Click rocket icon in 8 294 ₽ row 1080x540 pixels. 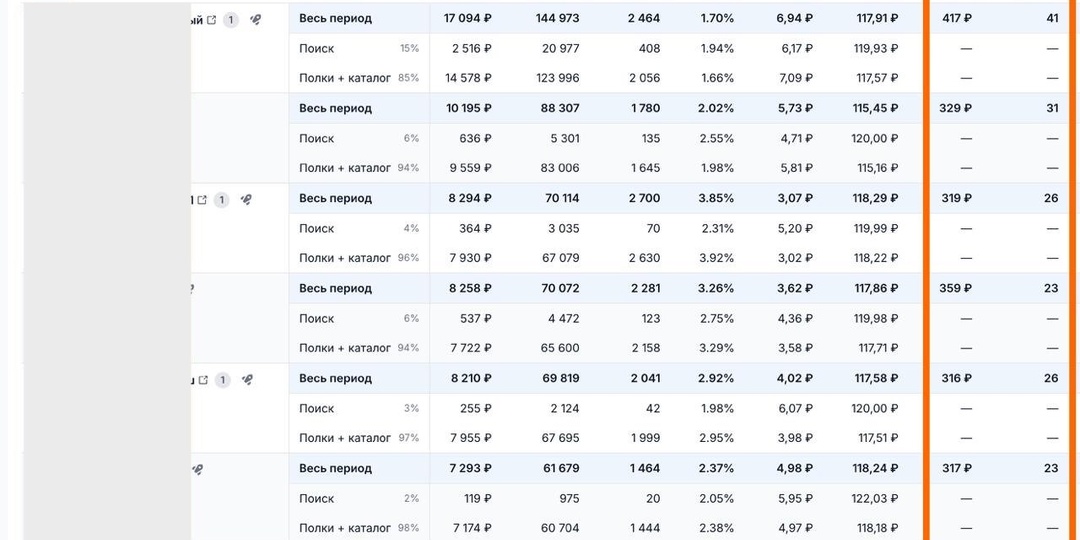click(245, 200)
